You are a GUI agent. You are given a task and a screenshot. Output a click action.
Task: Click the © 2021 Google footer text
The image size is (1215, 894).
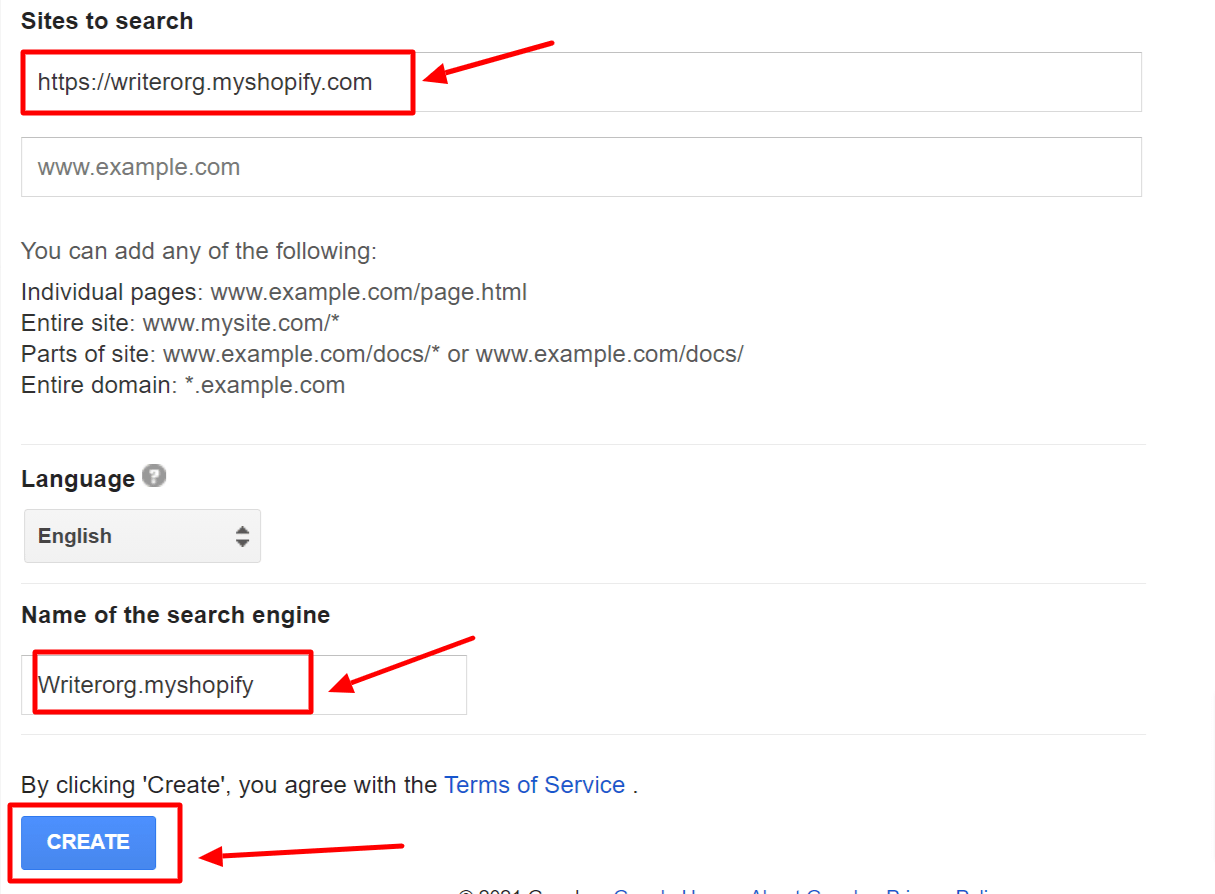click(520, 890)
